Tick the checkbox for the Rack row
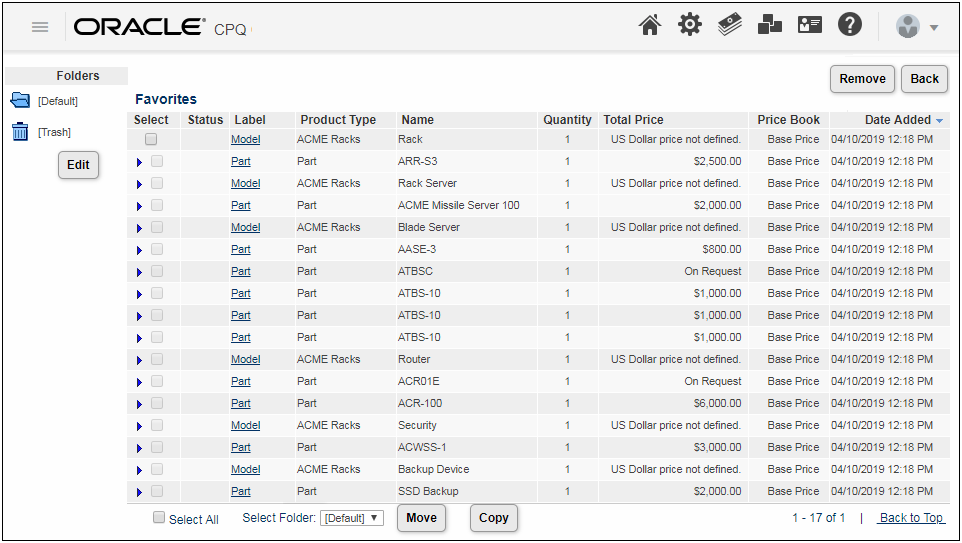Screen dimensions: 962x543 click(x=151, y=140)
